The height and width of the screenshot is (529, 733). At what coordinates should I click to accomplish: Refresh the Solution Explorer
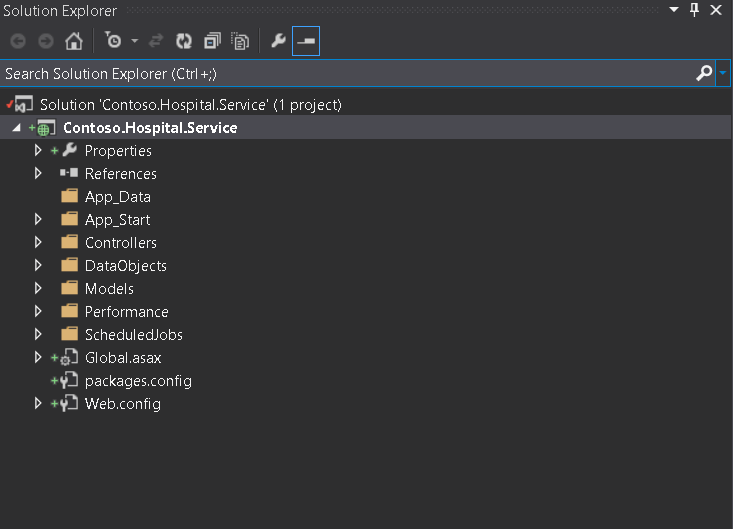184,41
